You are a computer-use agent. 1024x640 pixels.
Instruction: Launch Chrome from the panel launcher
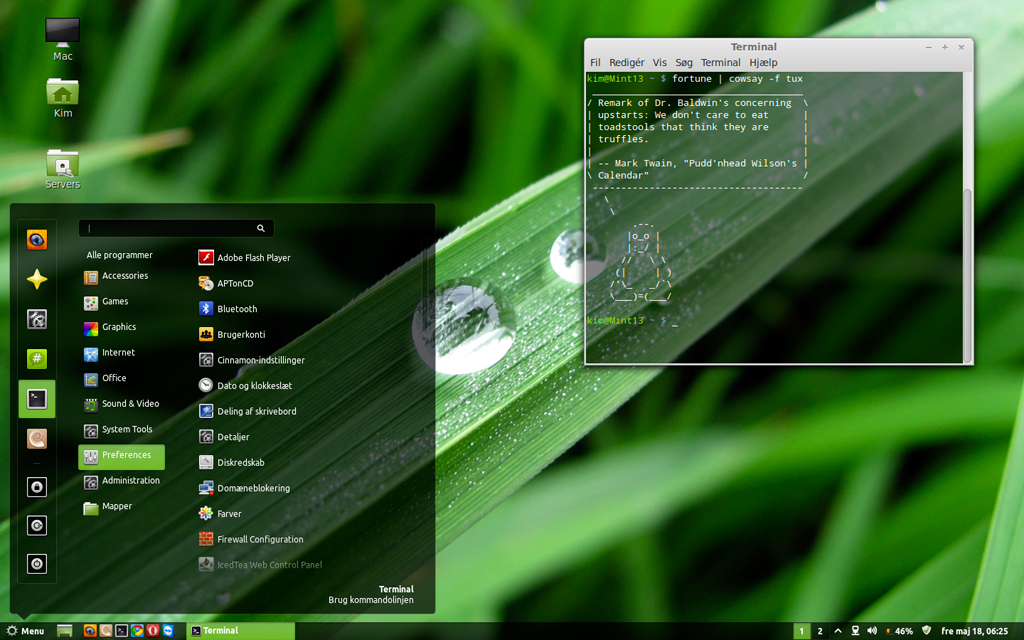click(137, 630)
